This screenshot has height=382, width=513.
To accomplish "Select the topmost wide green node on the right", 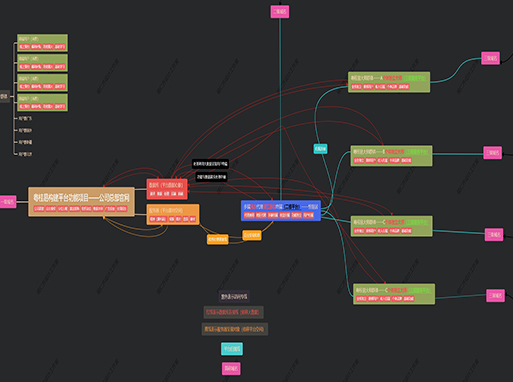I will tap(389, 82).
